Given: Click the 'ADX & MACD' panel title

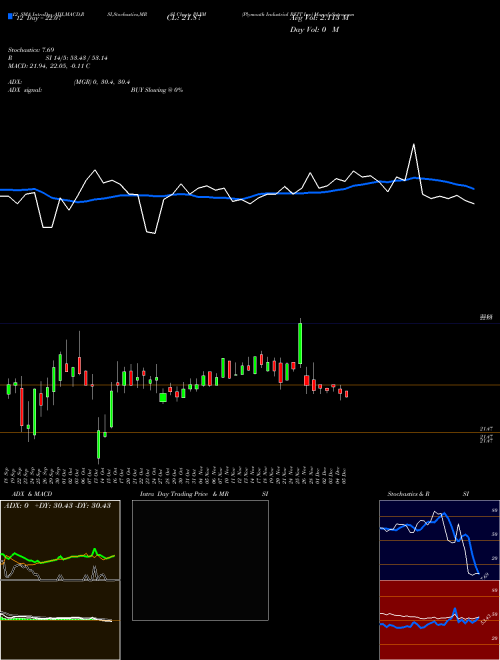Looking at the screenshot, I should [x=32, y=494].
